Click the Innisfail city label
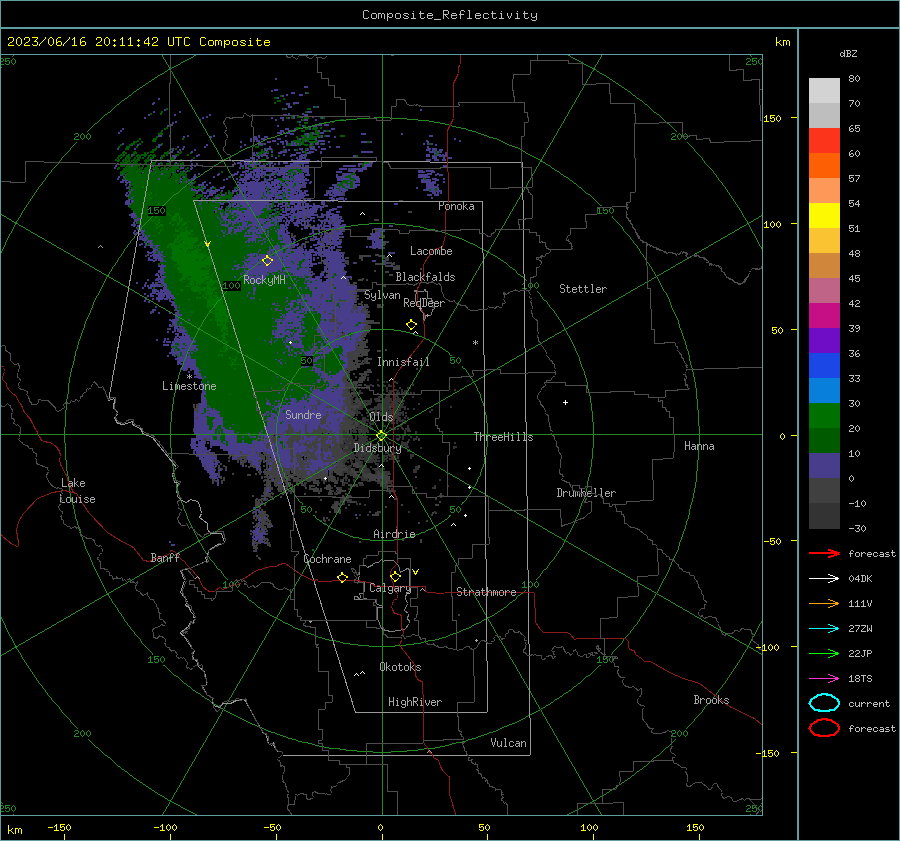The image size is (900, 841). [x=403, y=362]
